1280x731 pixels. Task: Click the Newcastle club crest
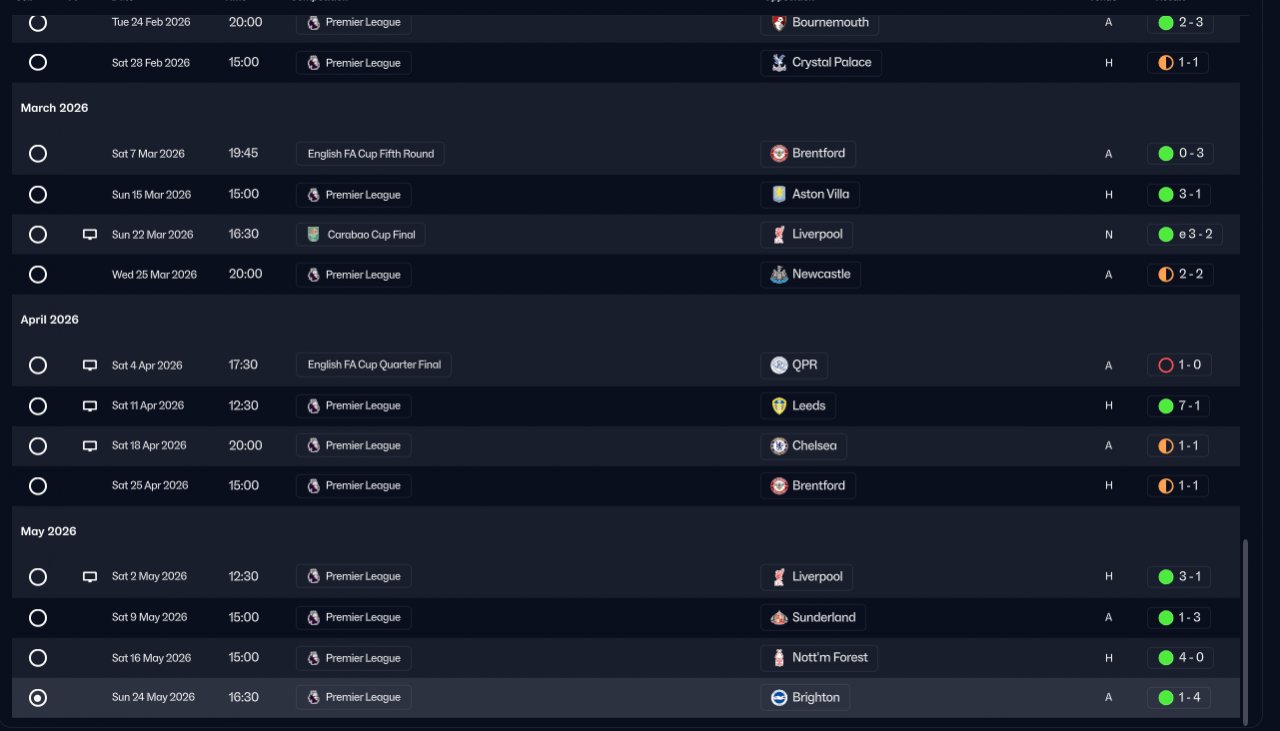click(779, 275)
